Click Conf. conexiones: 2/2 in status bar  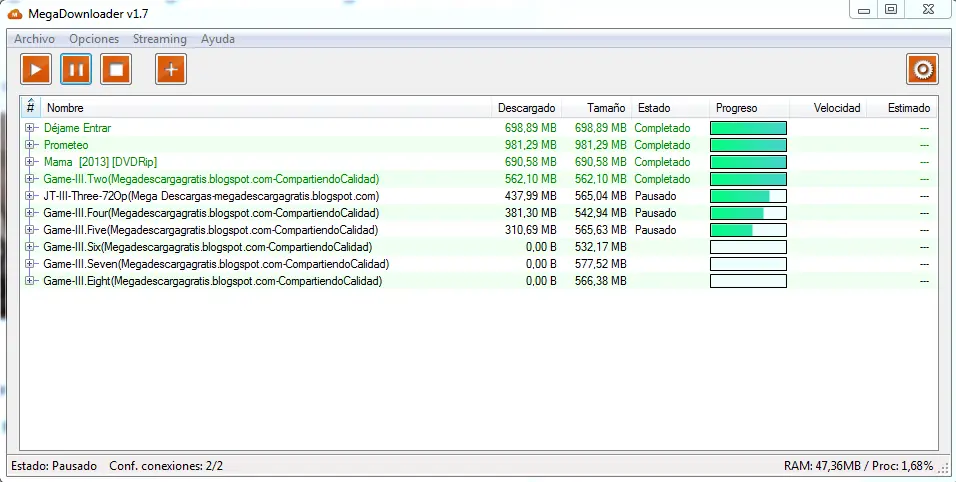166,466
